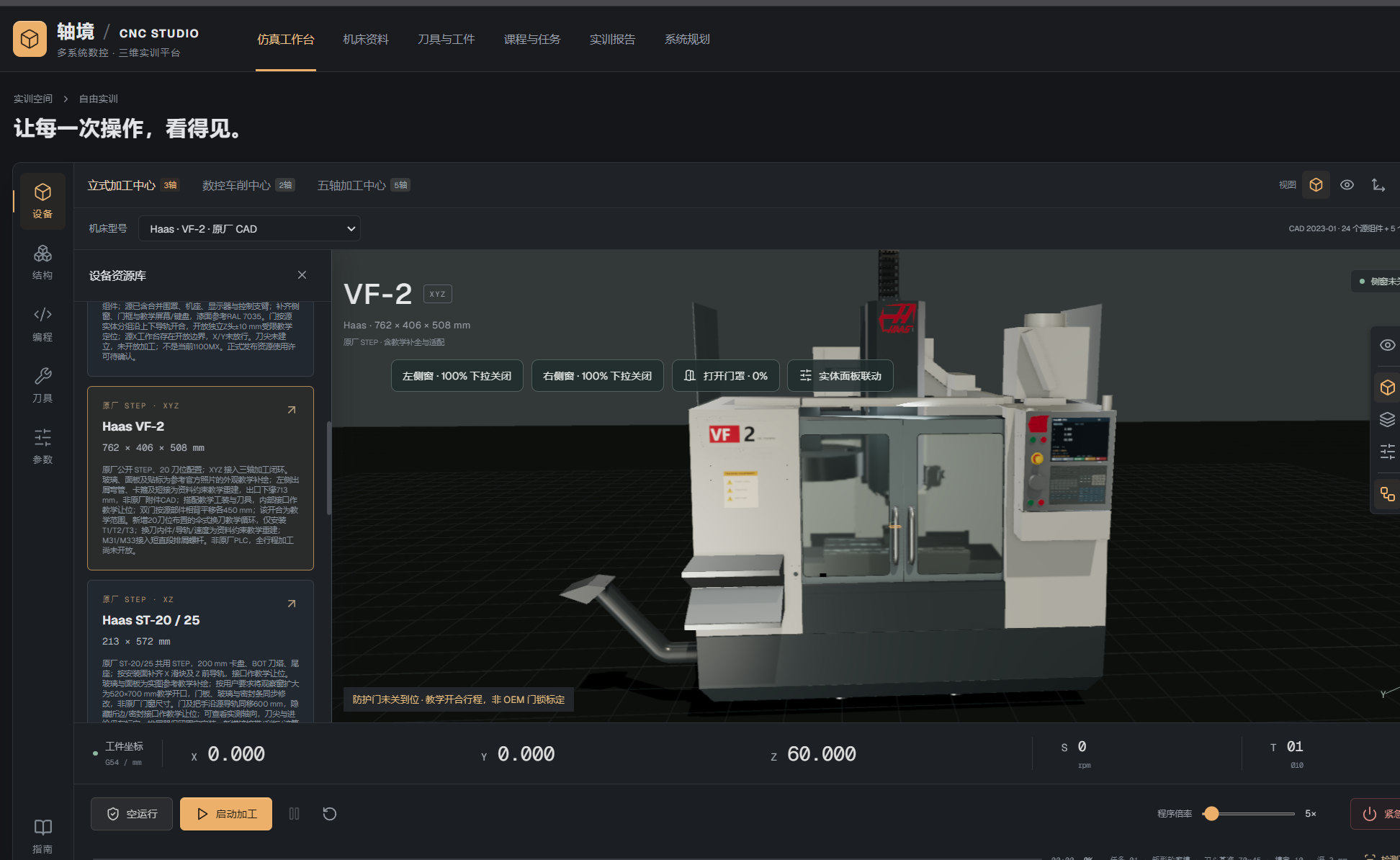Image resolution: width=1400 pixels, height=860 pixels.
Task: Select the Haas VF-2 resource card
Action: point(200,478)
